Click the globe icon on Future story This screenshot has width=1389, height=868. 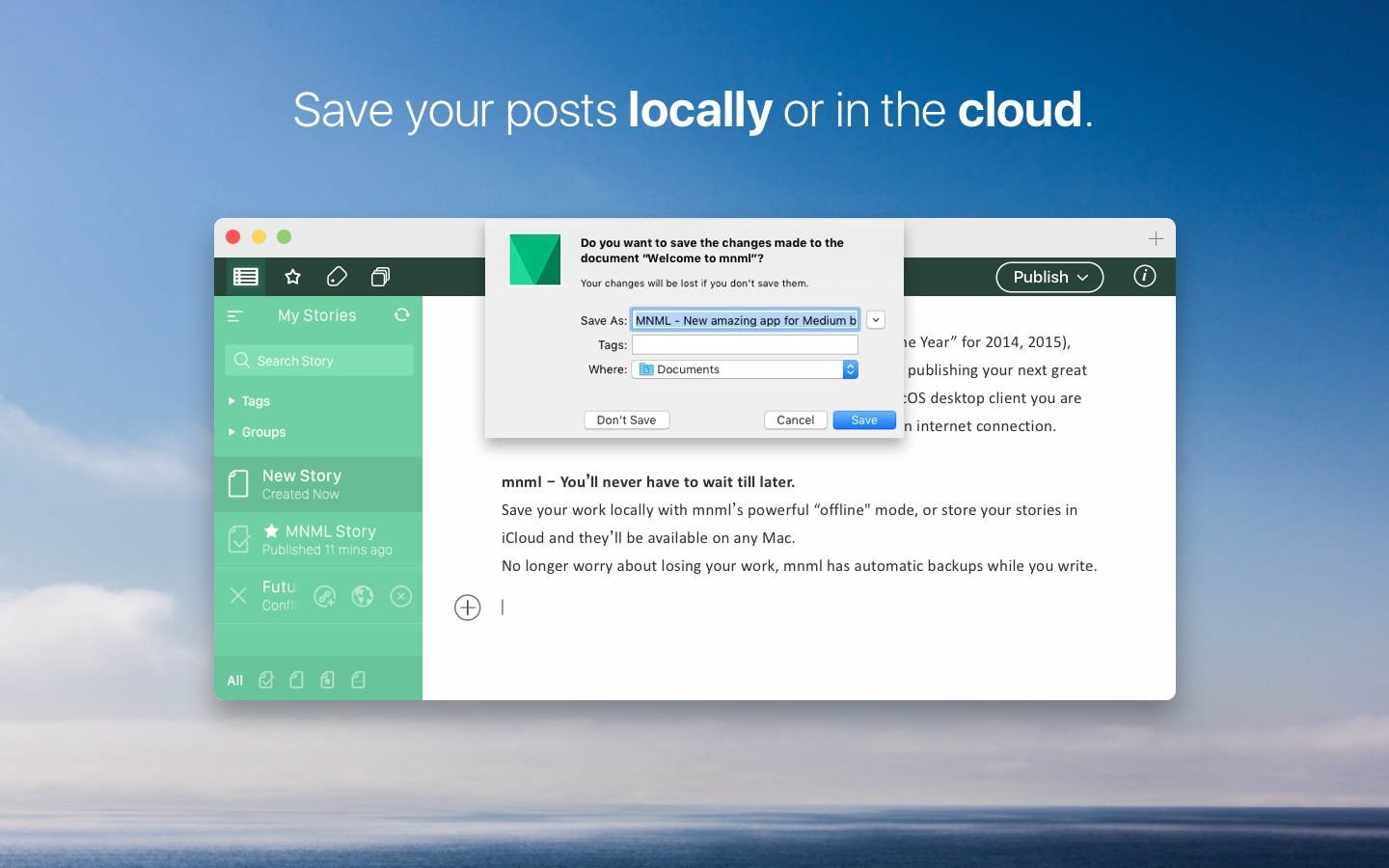click(x=363, y=596)
